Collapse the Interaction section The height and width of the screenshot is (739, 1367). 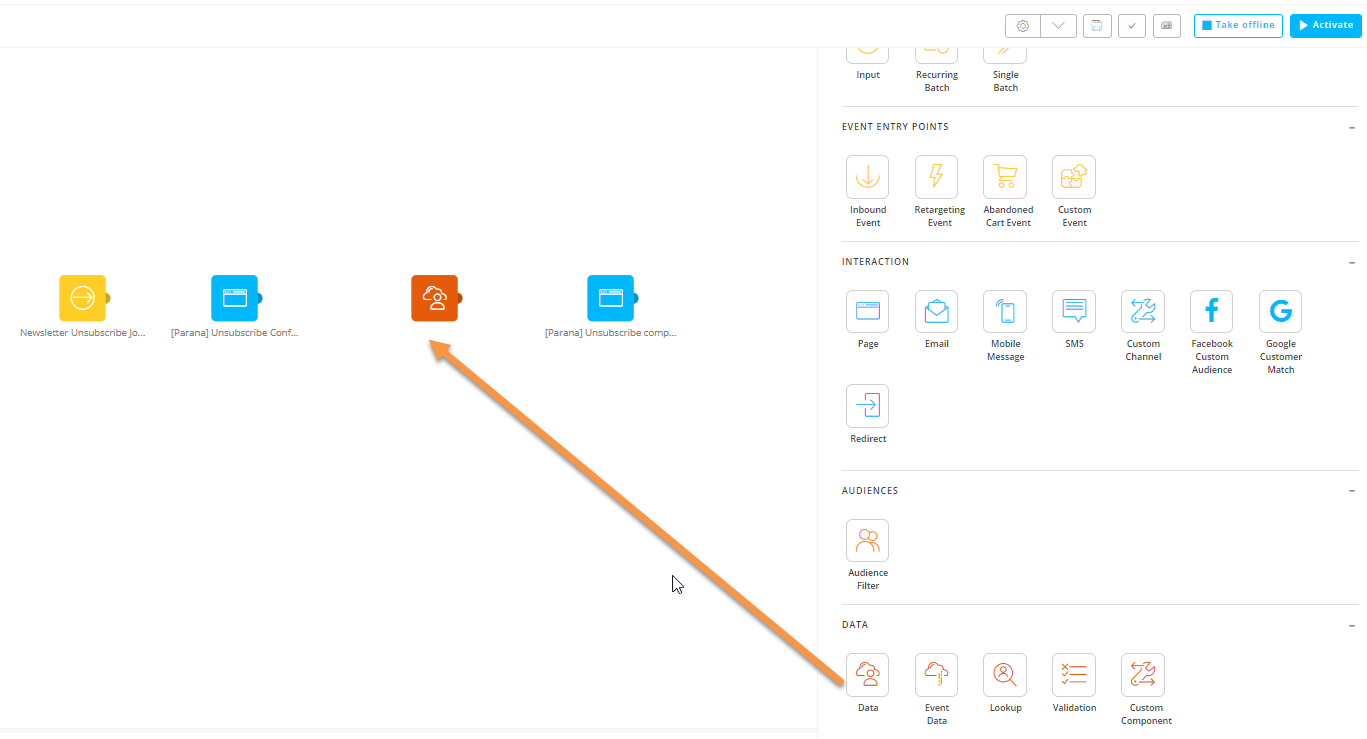(x=1353, y=262)
